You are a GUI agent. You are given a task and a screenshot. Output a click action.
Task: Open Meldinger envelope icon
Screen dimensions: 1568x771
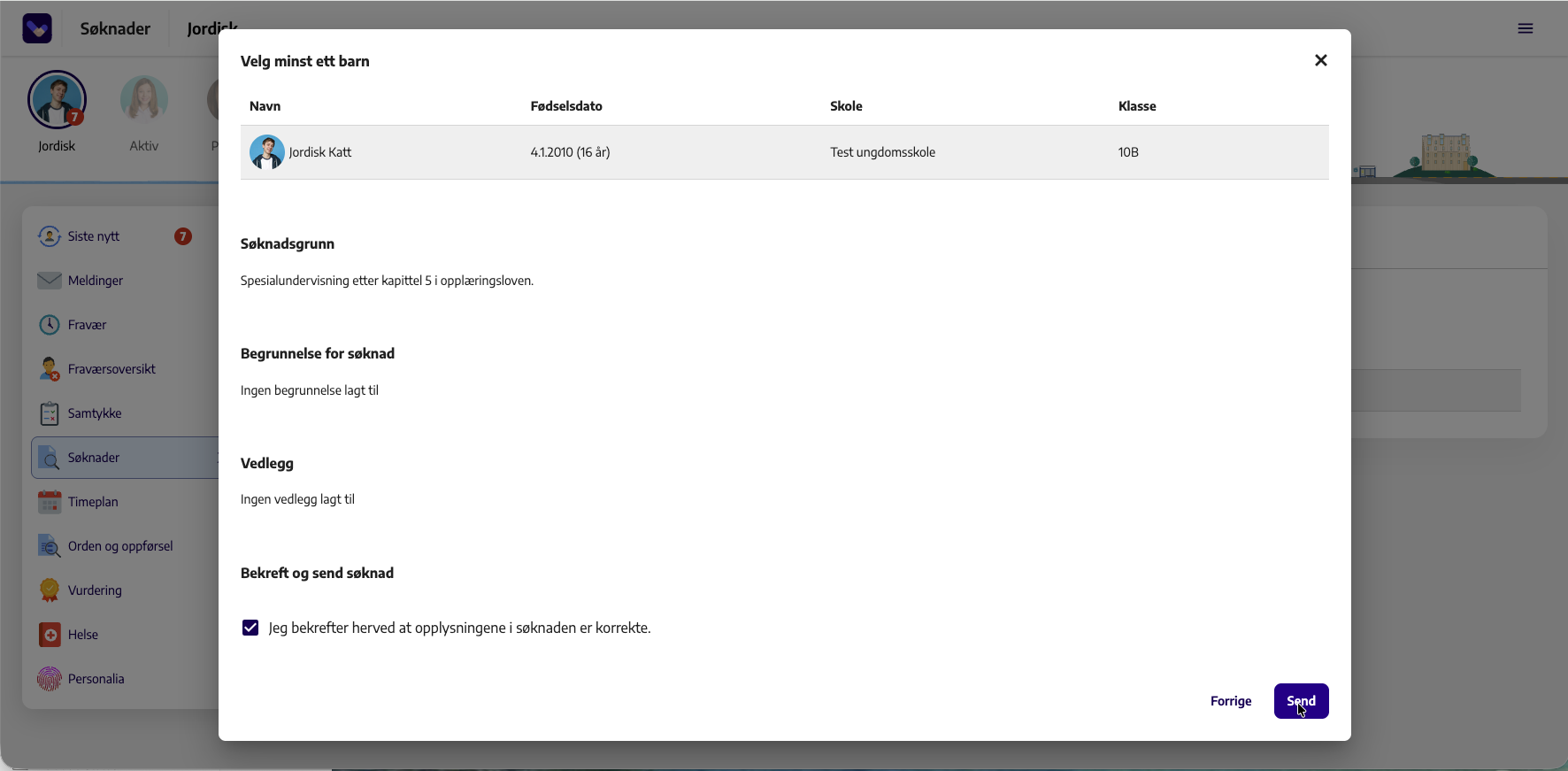[50, 281]
